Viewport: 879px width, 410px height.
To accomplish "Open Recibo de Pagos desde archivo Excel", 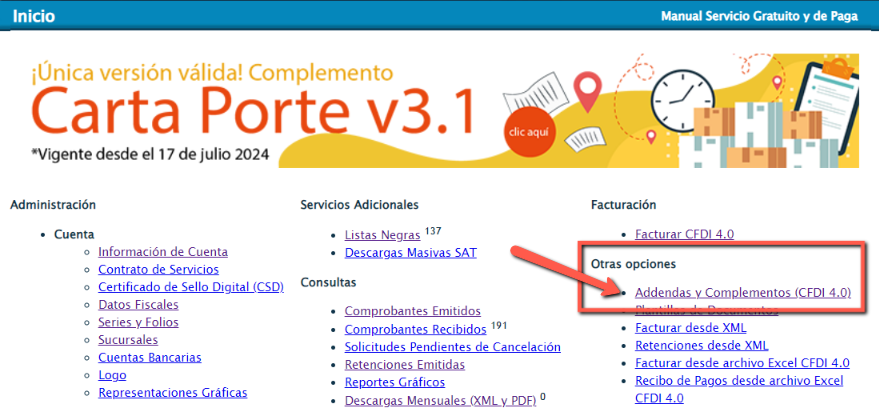I will point(739,389).
